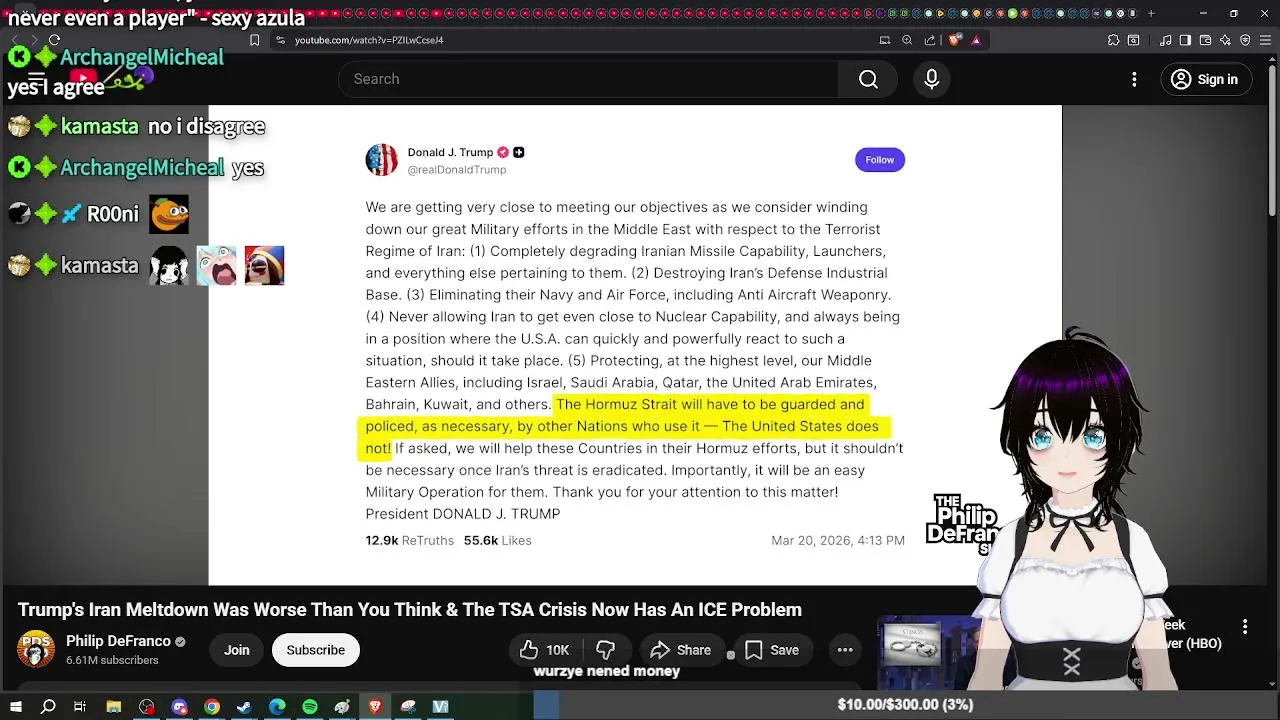This screenshot has width=1280, height=720.
Task: Open the Brave Wallet icon
Action: [x=1205, y=40]
